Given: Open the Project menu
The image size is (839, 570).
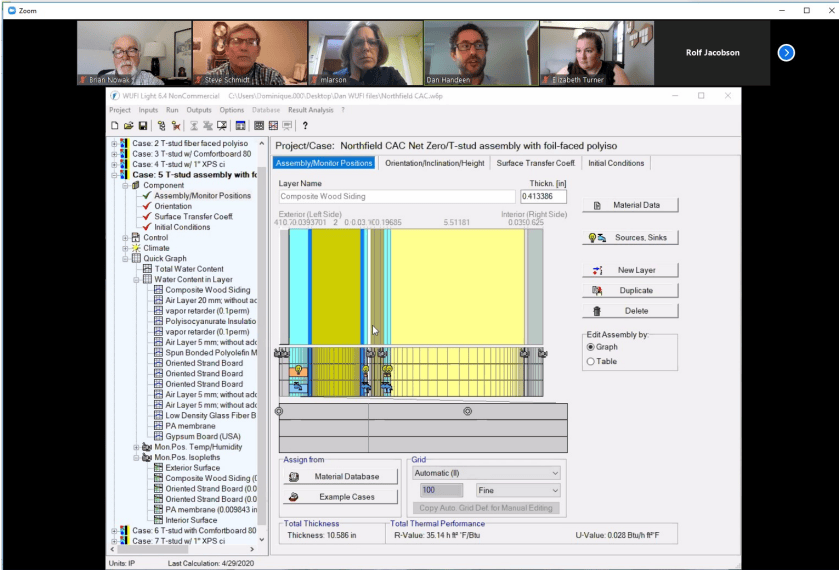Looking at the screenshot, I should 120,110.
